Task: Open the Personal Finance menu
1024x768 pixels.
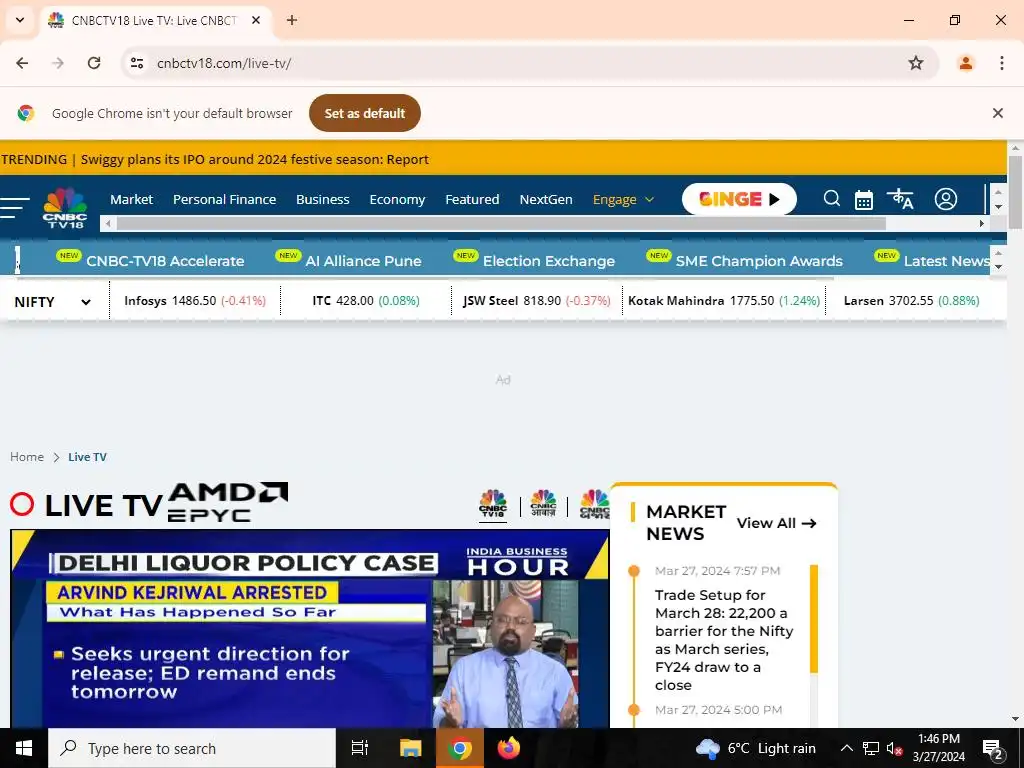Action: pyautogui.click(x=224, y=199)
